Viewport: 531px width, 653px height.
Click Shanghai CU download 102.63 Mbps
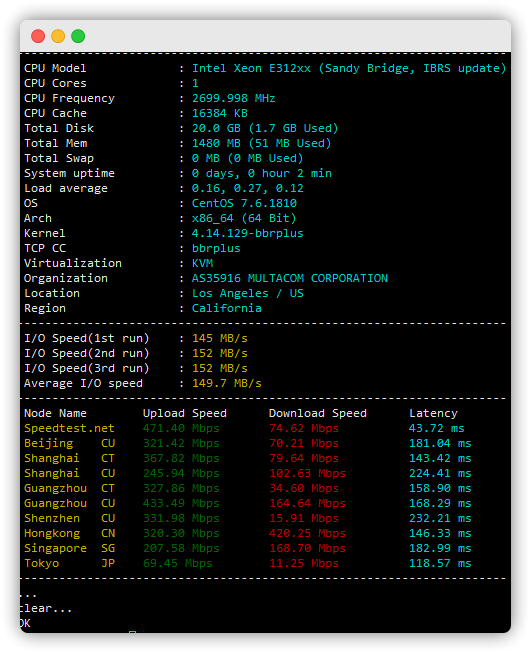tap(307, 473)
